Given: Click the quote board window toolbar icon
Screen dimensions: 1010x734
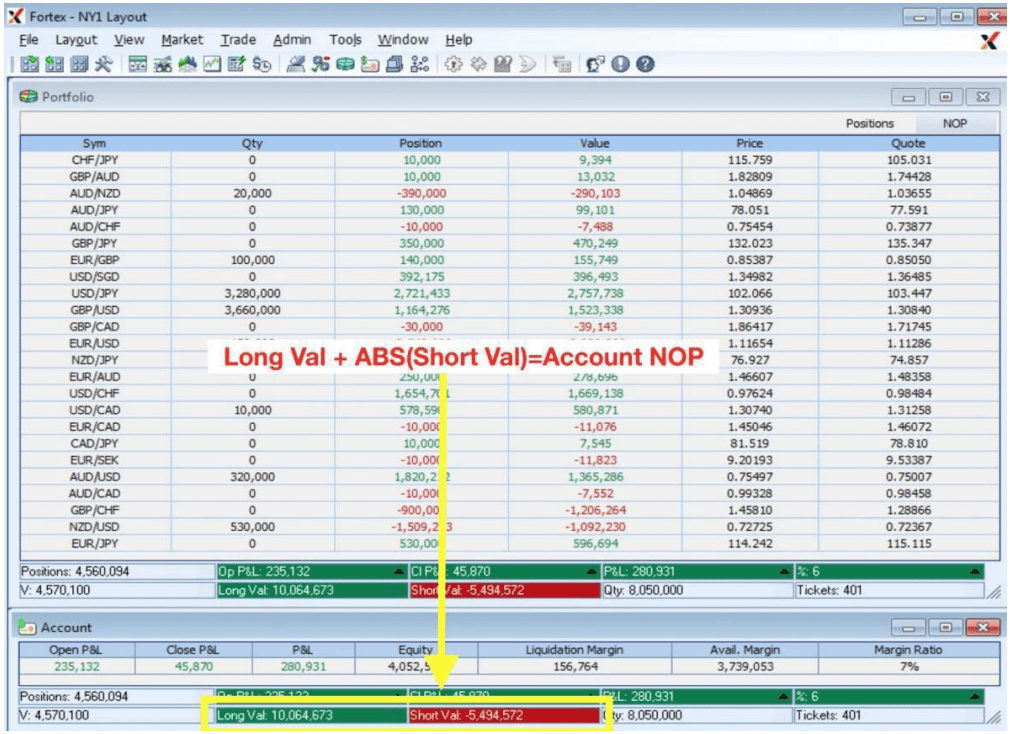Looking at the screenshot, I should click(x=137, y=64).
